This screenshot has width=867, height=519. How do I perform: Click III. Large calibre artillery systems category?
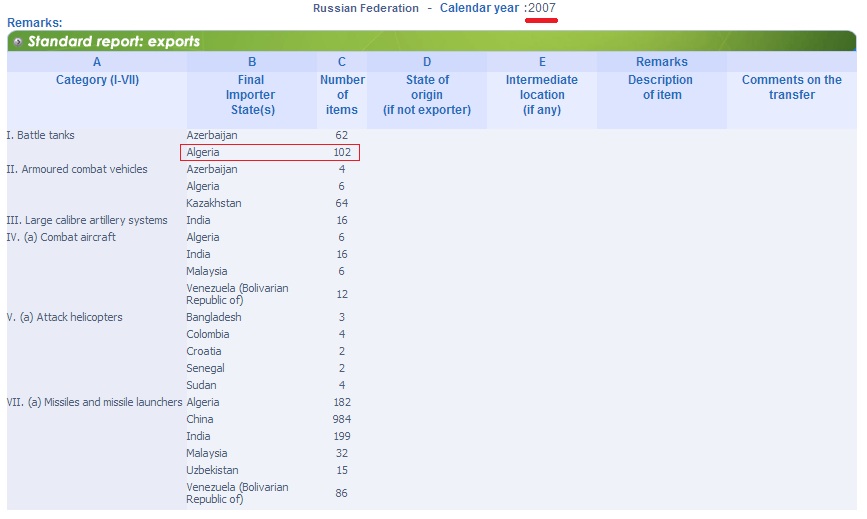click(87, 220)
